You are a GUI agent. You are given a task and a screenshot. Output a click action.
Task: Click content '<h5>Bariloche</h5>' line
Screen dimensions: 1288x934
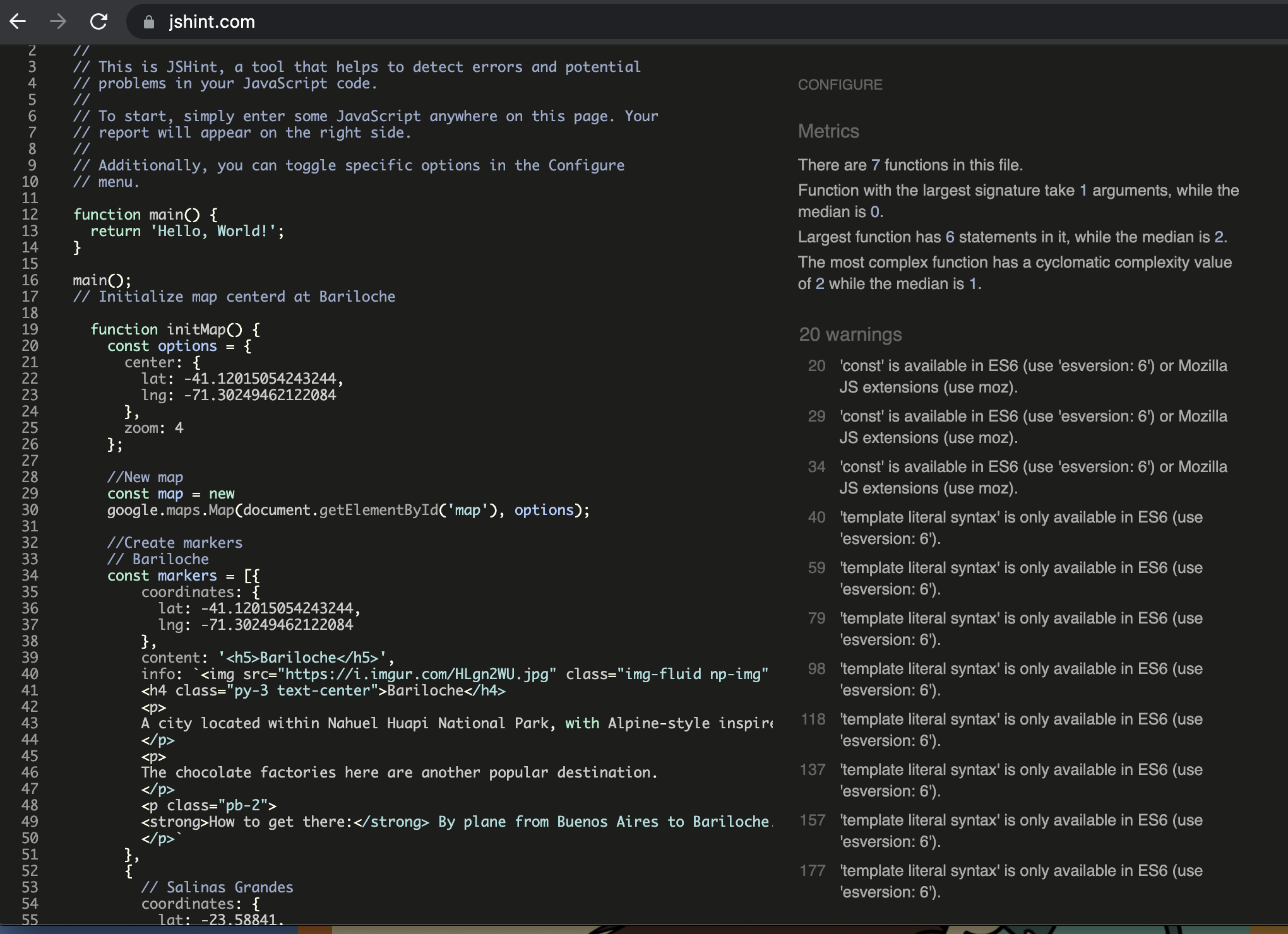[x=268, y=658]
